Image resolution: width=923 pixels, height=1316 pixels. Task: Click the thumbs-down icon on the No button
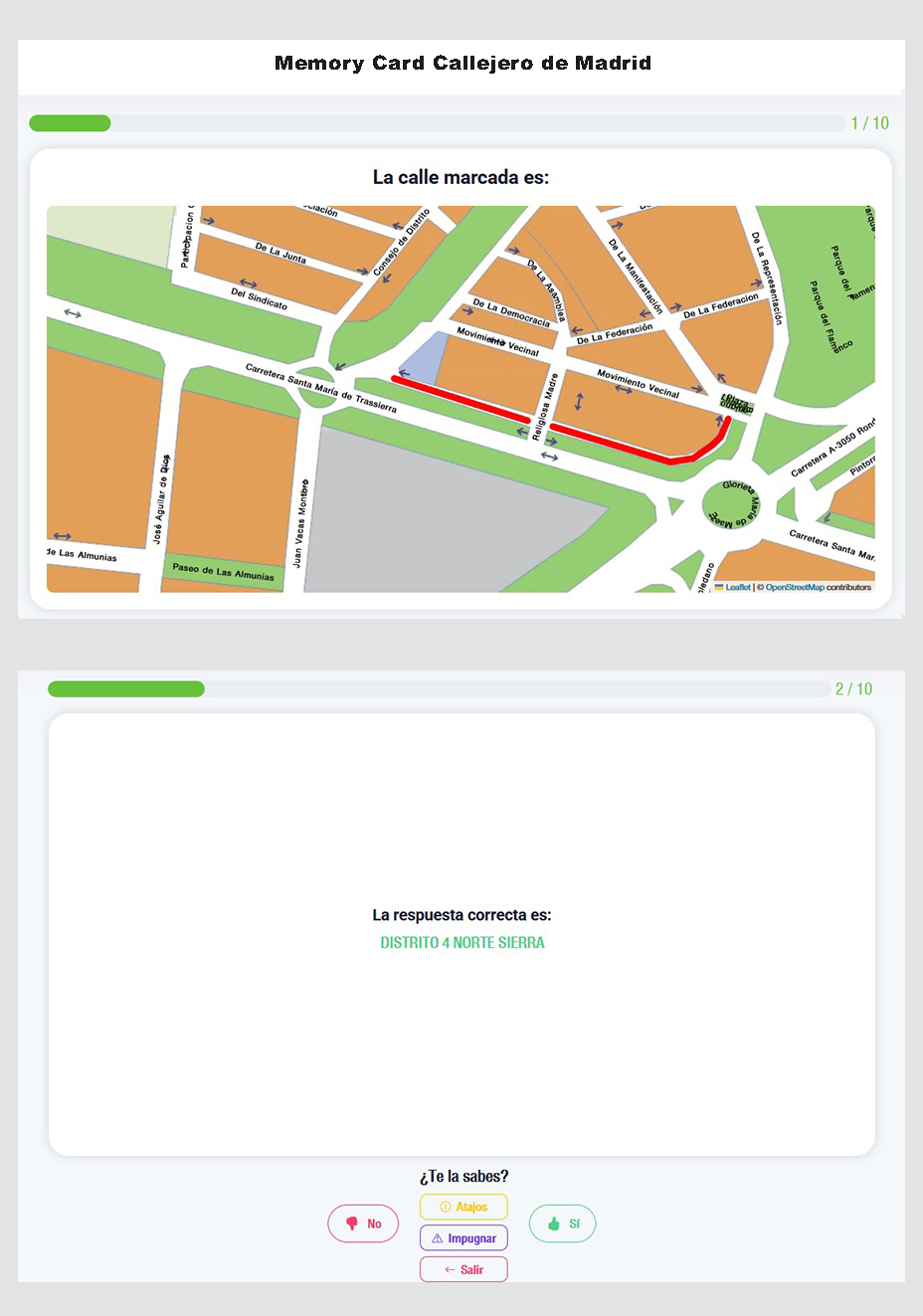tap(351, 1223)
